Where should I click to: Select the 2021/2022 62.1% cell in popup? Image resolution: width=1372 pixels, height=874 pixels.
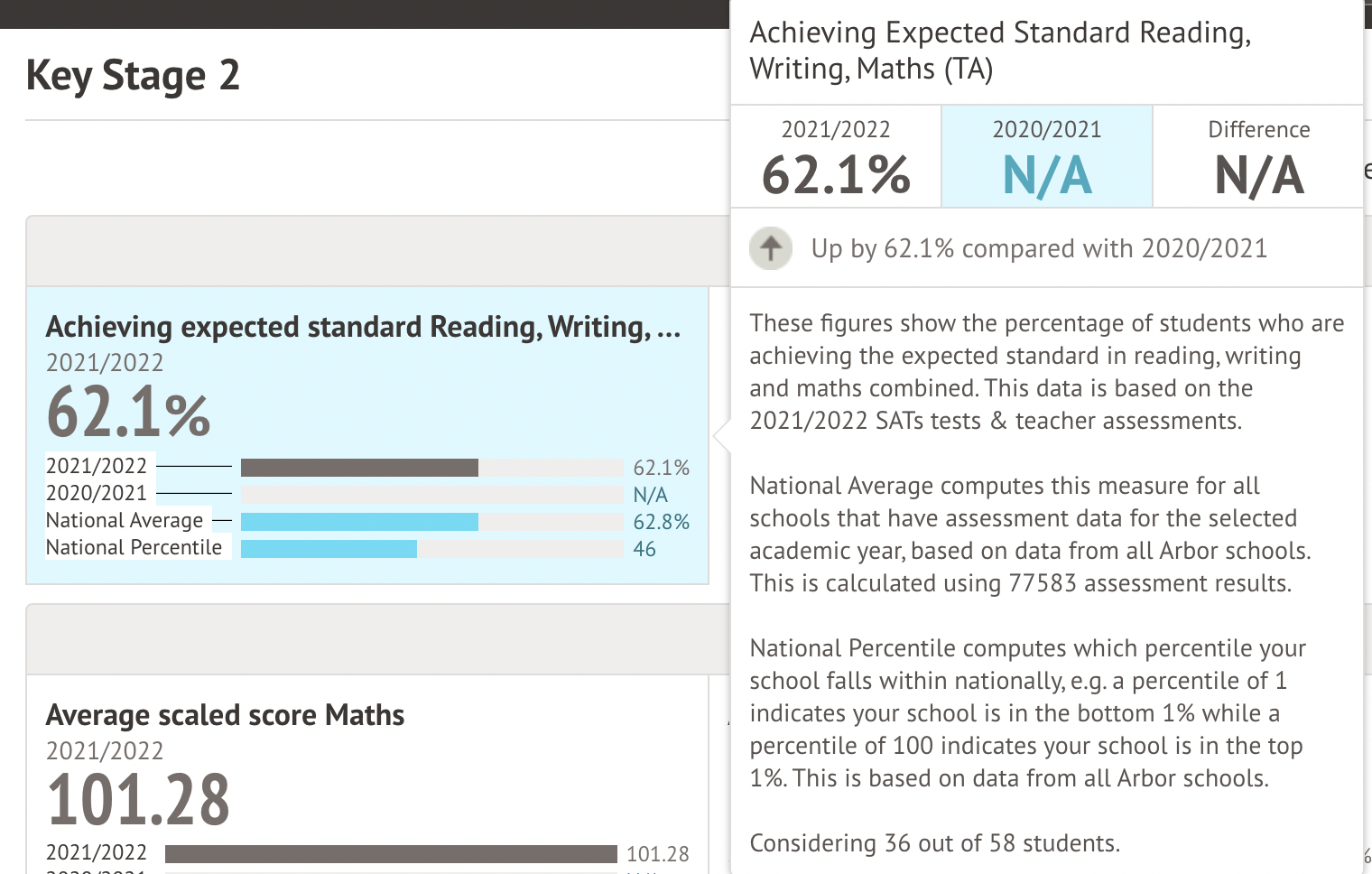coord(836,157)
